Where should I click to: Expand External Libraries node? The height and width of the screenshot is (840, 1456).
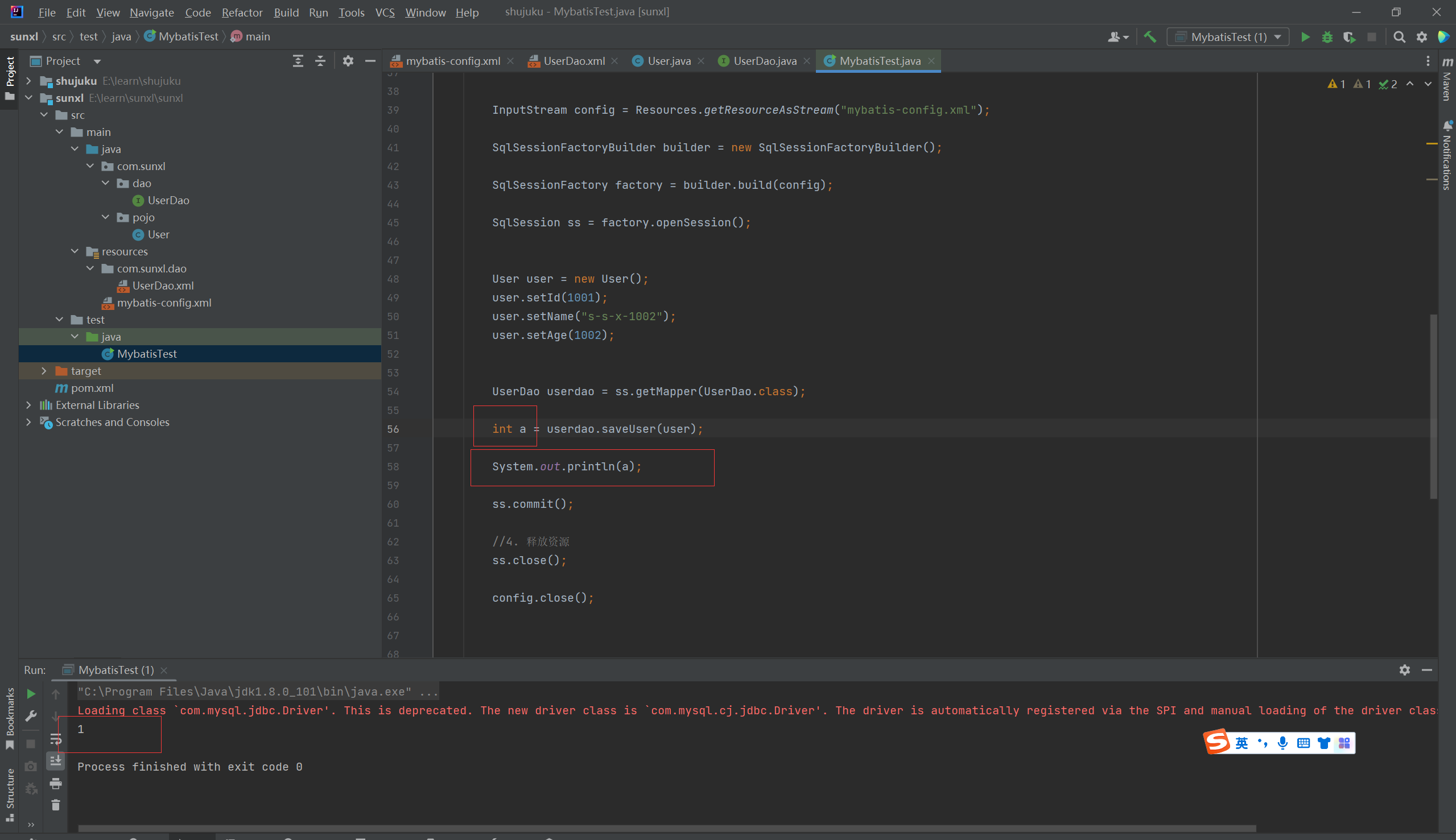click(28, 405)
